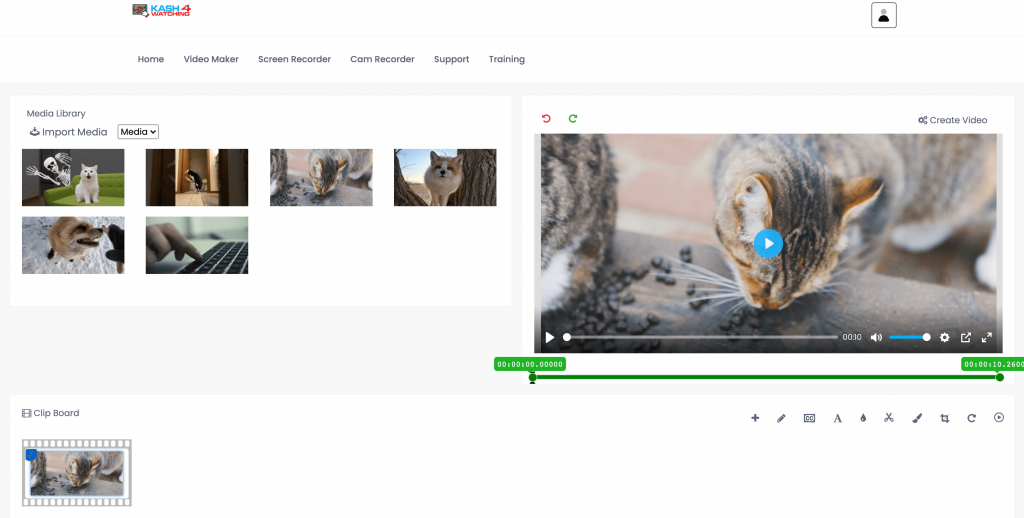This screenshot has width=1024, height=518.
Task: Click the Create Video button
Action: (x=952, y=120)
